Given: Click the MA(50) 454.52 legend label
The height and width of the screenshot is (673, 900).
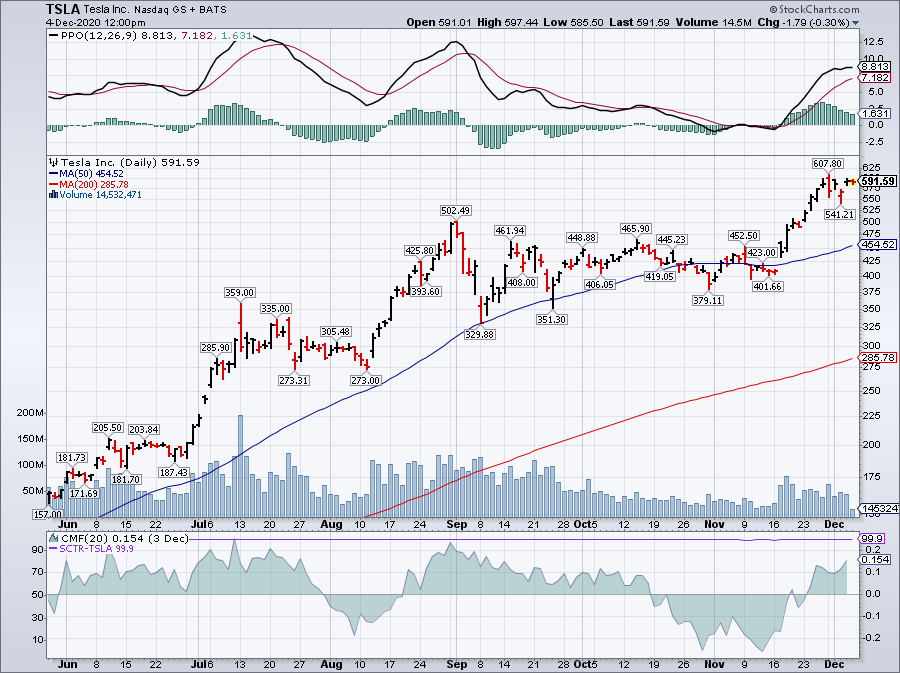Looking at the screenshot, I should (91, 173).
